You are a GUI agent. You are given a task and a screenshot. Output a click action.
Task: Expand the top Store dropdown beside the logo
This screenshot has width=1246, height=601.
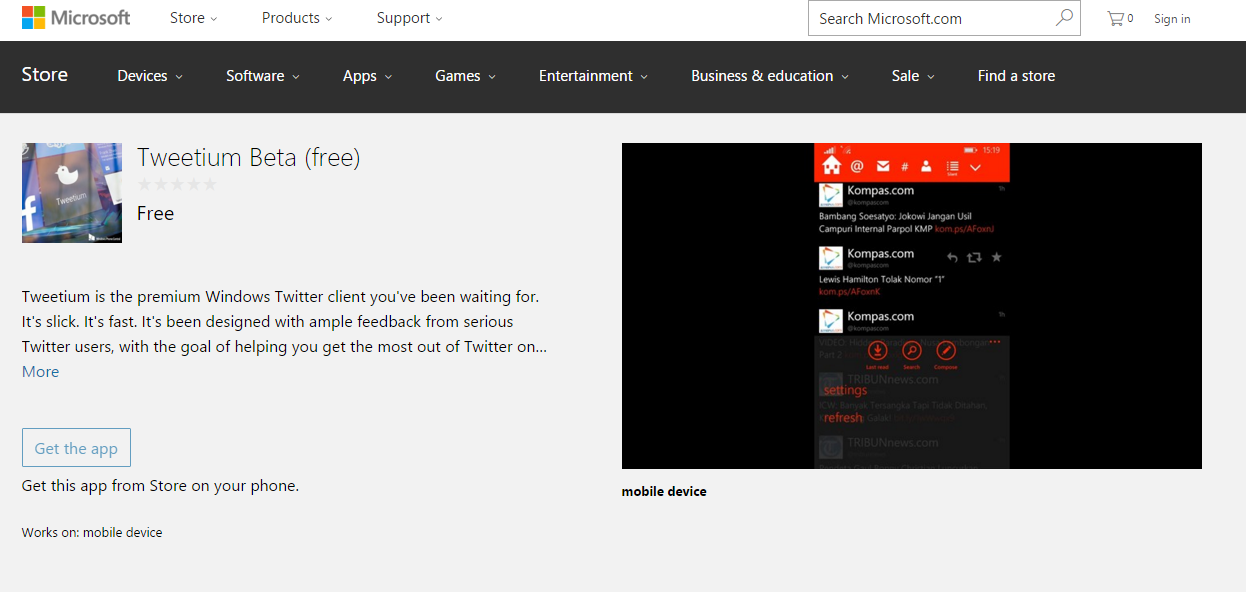pyautogui.click(x=193, y=18)
